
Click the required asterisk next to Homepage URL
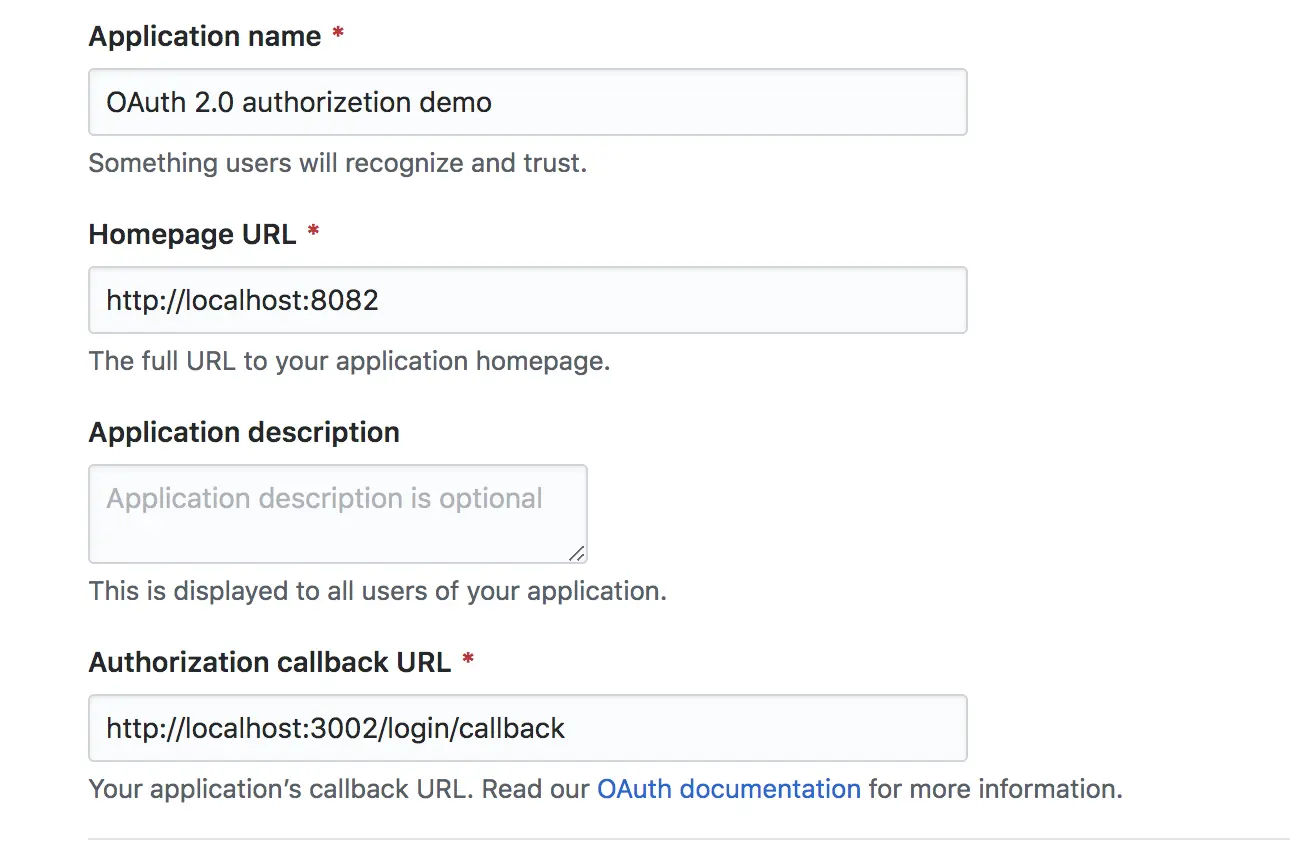click(313, 234)
